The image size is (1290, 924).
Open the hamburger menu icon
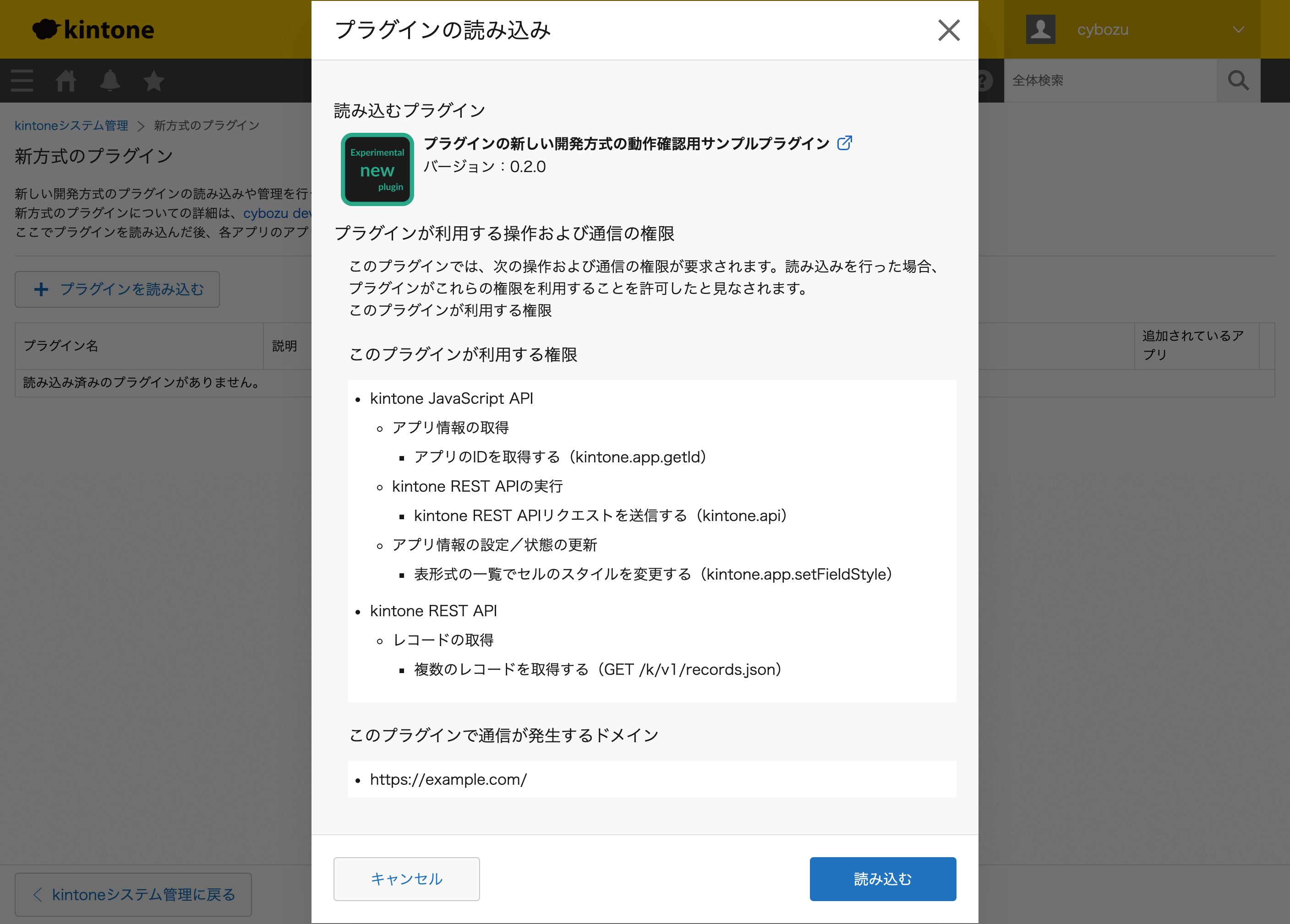(22, 81)
